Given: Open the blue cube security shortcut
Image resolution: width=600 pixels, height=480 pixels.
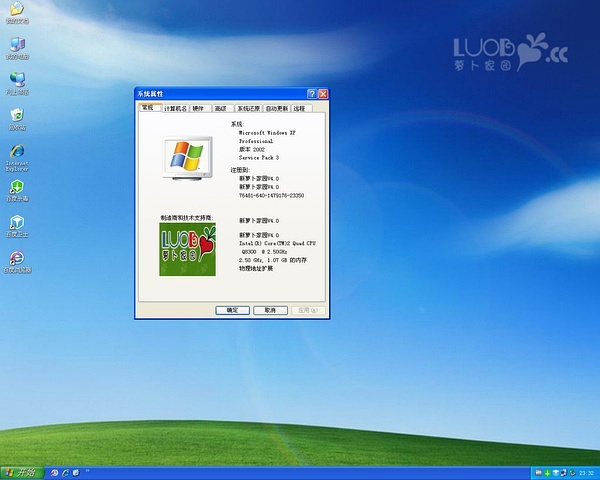Looking at the screenshot, I should (17, 223).
